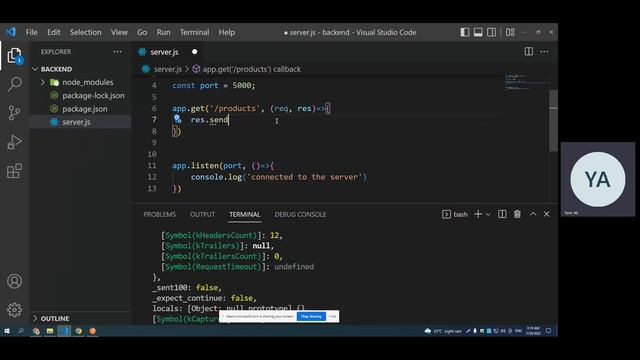Split the editor to the right
The height and width of the screenshot is (360, 640).
[529, 51]
